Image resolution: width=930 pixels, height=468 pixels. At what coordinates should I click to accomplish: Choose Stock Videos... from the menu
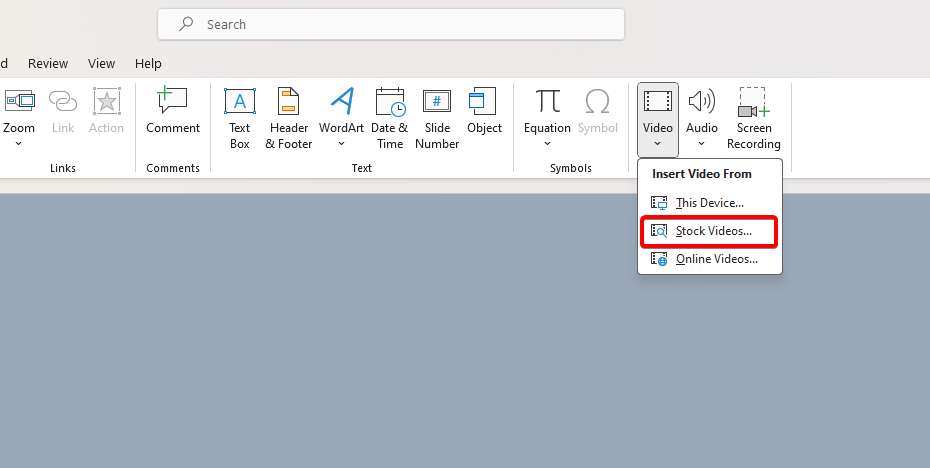710,231
